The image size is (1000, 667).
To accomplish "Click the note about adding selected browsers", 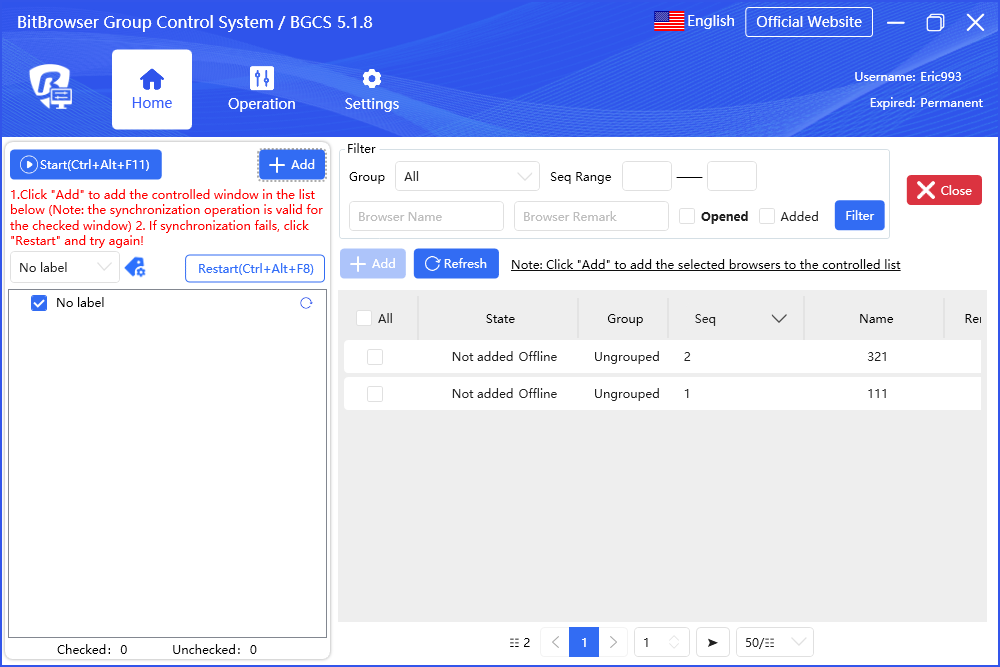I will point(705,265).
